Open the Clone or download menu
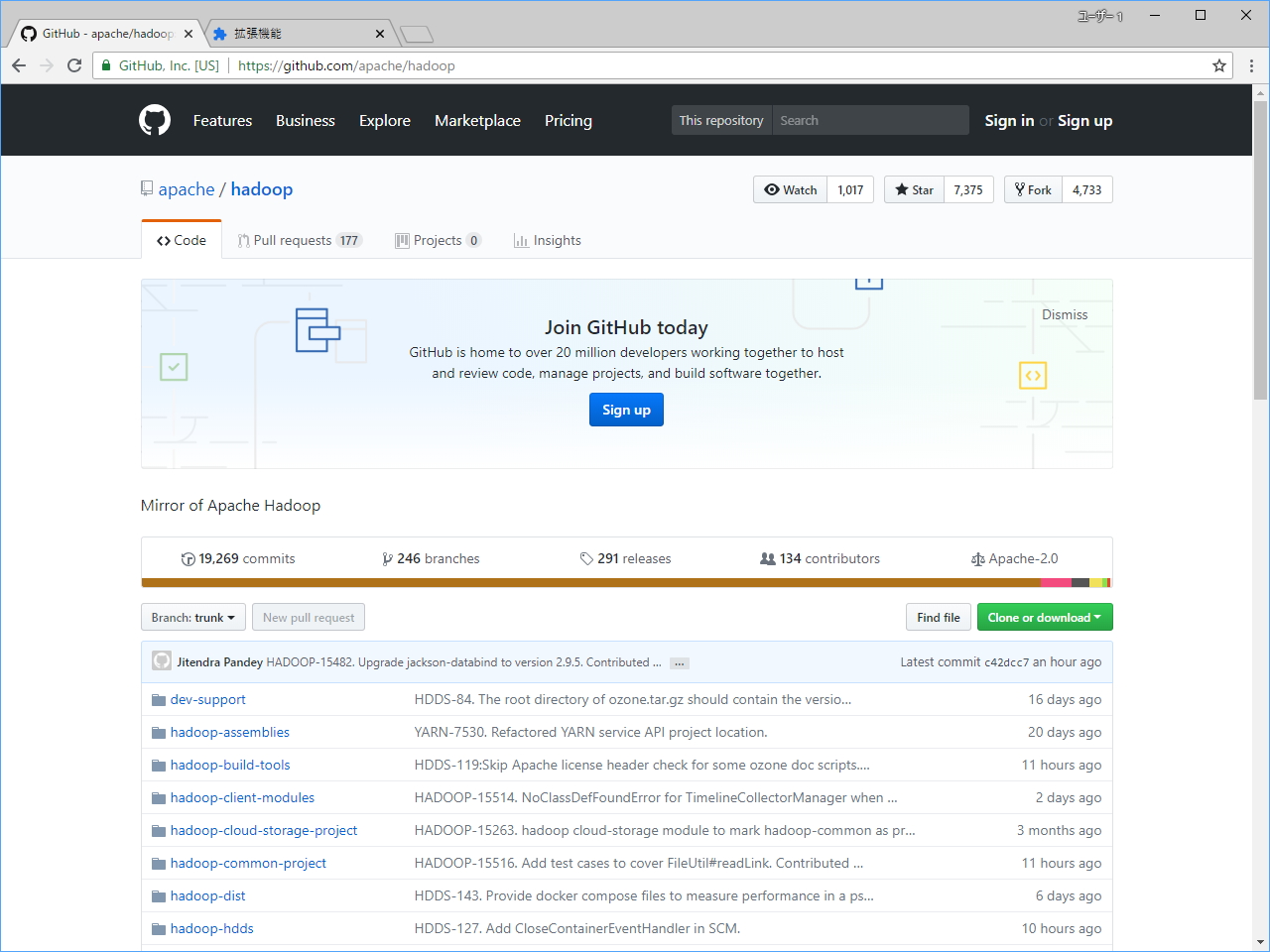Image resolution: width=1270 pixels, height=952 pixels. (x=1045, y=617)
